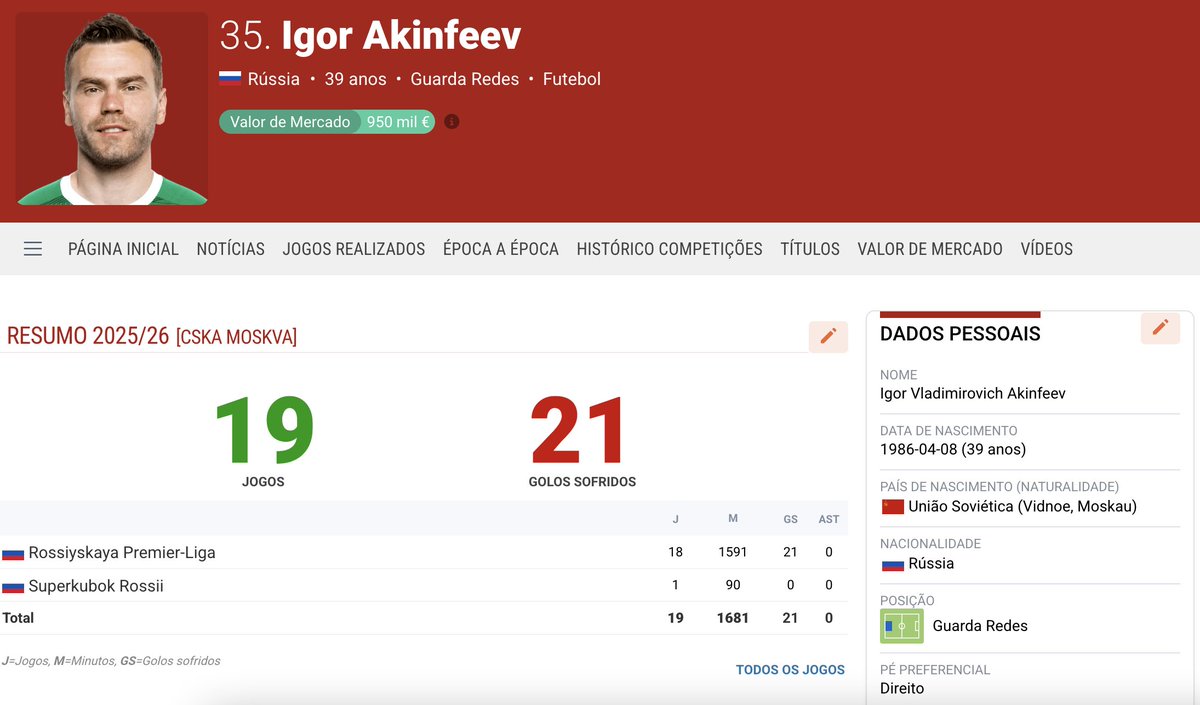1200x705 pixels.
Task: Select the Histórico Competições tab
Action: tap(670, 249)
